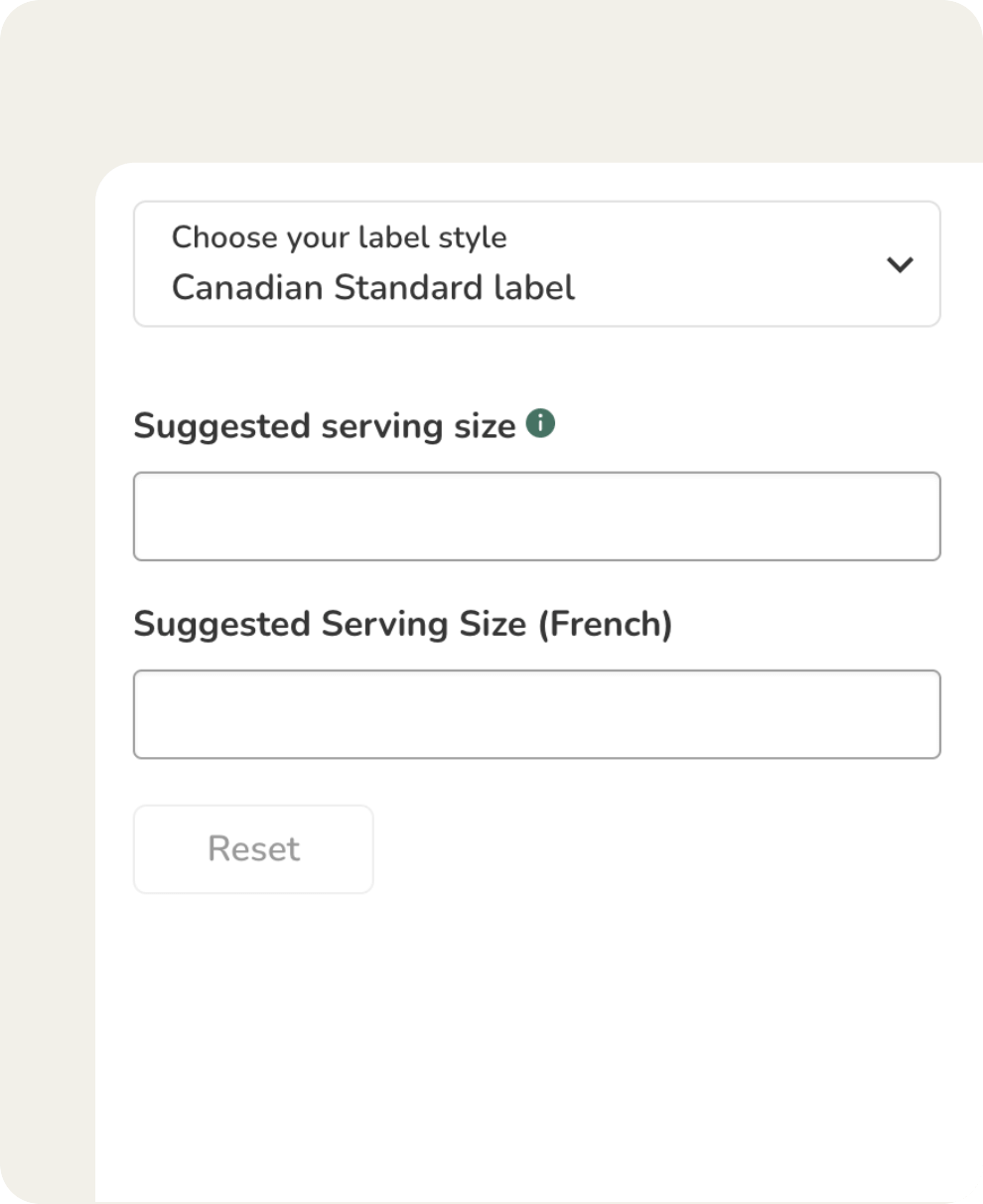The height and width of the screenshot is (1204, 983).
Task: Select the Canadian Standard label value text
Action: tap(373, 288)
